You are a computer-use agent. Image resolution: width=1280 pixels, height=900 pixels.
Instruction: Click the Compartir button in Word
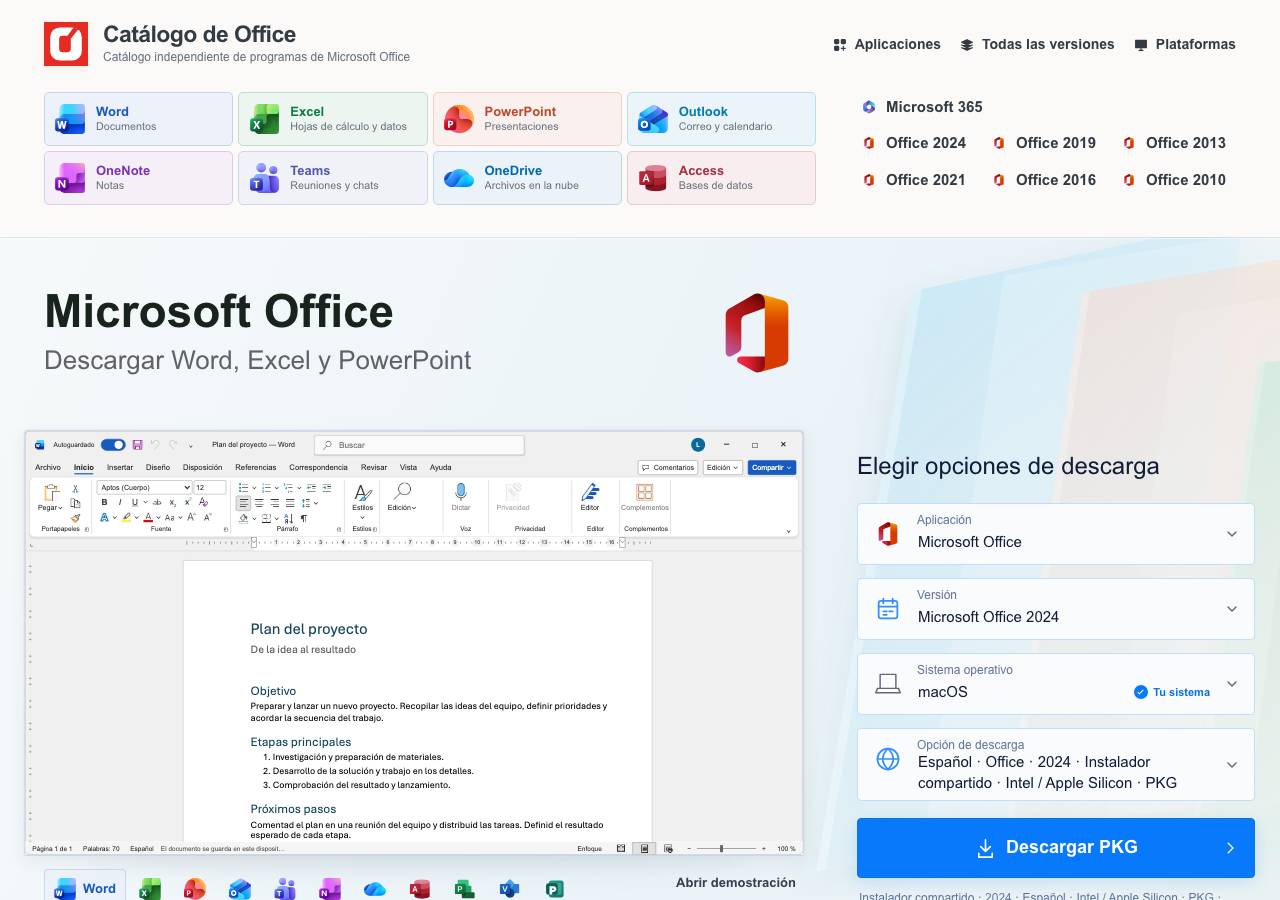[x=771, y=467]
